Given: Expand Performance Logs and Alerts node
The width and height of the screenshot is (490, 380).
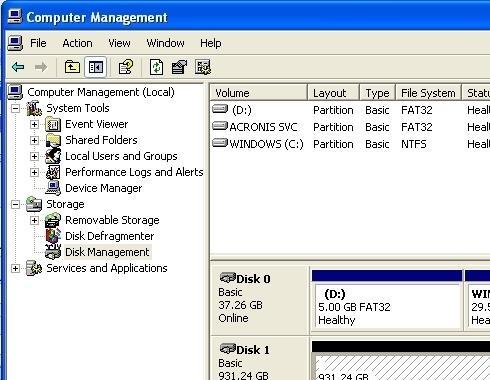Looking at the screenshot, I should click(x=34, y=172).
